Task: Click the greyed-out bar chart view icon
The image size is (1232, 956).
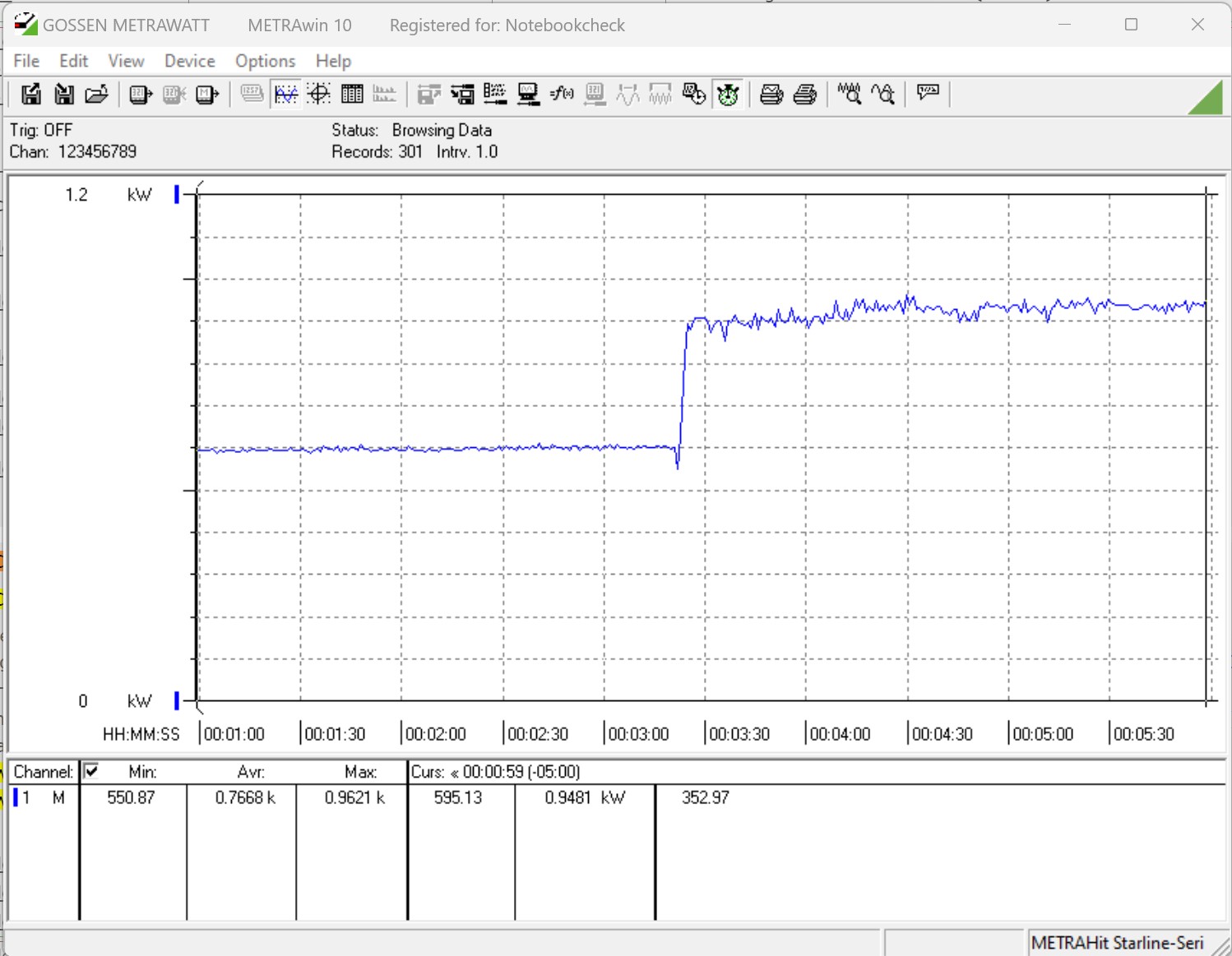Action: click(384, 95)
